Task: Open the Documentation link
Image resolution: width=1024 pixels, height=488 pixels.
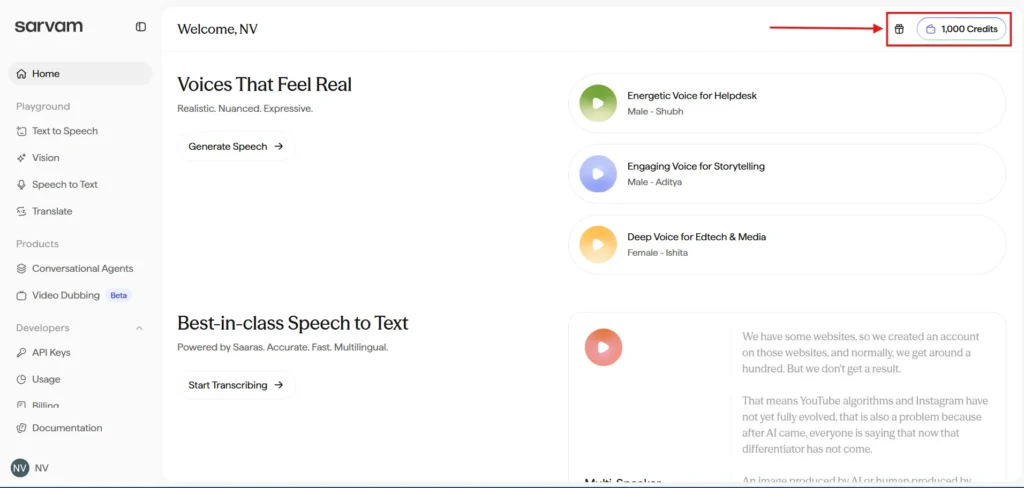Action: point(66,428)
